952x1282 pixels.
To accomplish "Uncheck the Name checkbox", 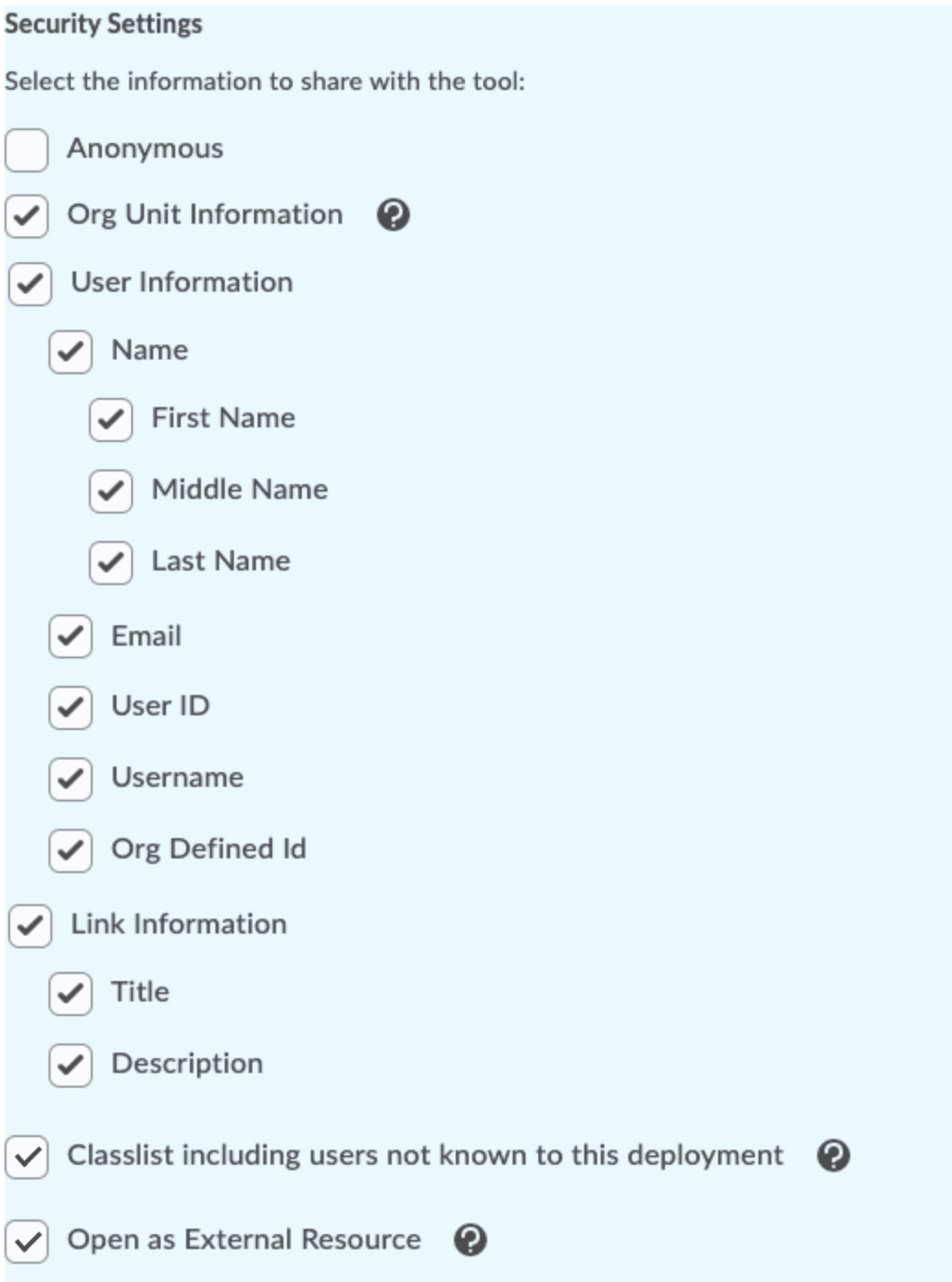I will [71, 351].
